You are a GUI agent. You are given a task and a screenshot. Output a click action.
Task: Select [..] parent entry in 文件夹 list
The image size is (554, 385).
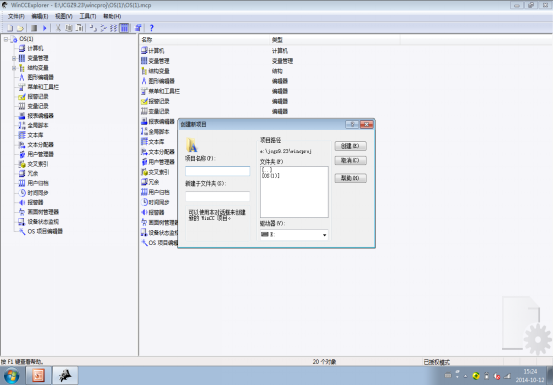point(267,170)
